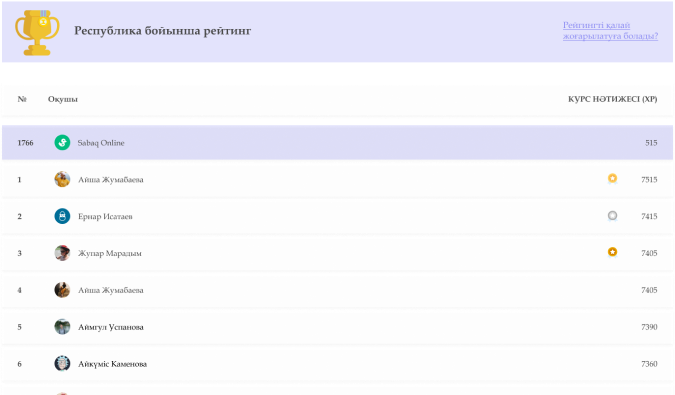Open the link on how to raise your rating
Image resolution: width=675 pixels, height=395 pixels.
610,31
